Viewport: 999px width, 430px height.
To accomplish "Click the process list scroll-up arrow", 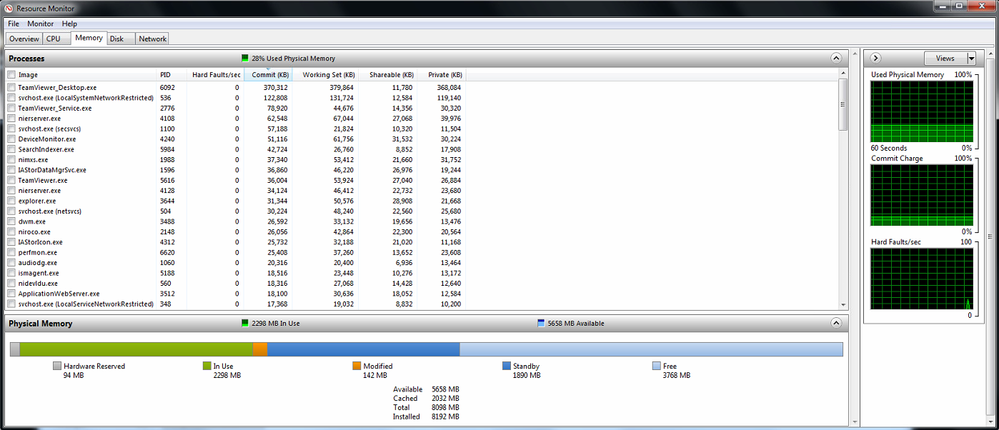I will tap(843, 74).
